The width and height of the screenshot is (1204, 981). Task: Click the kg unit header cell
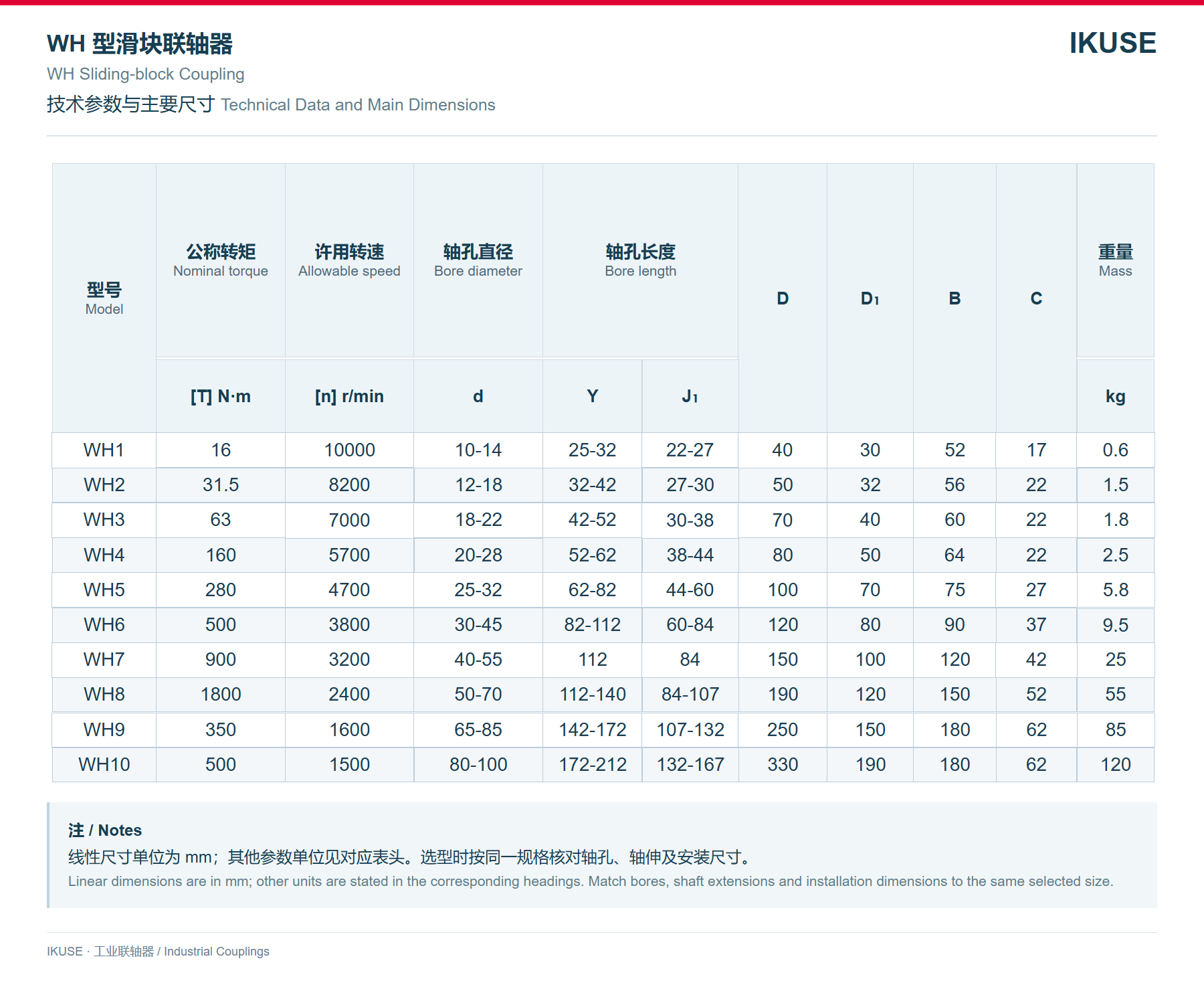[x=1115, y=396]
